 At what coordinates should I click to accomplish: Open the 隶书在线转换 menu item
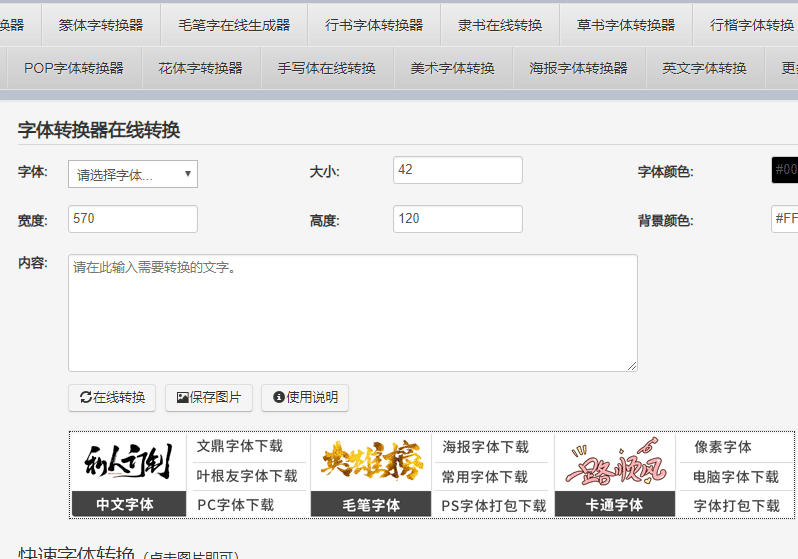click(x=500, y=25)
